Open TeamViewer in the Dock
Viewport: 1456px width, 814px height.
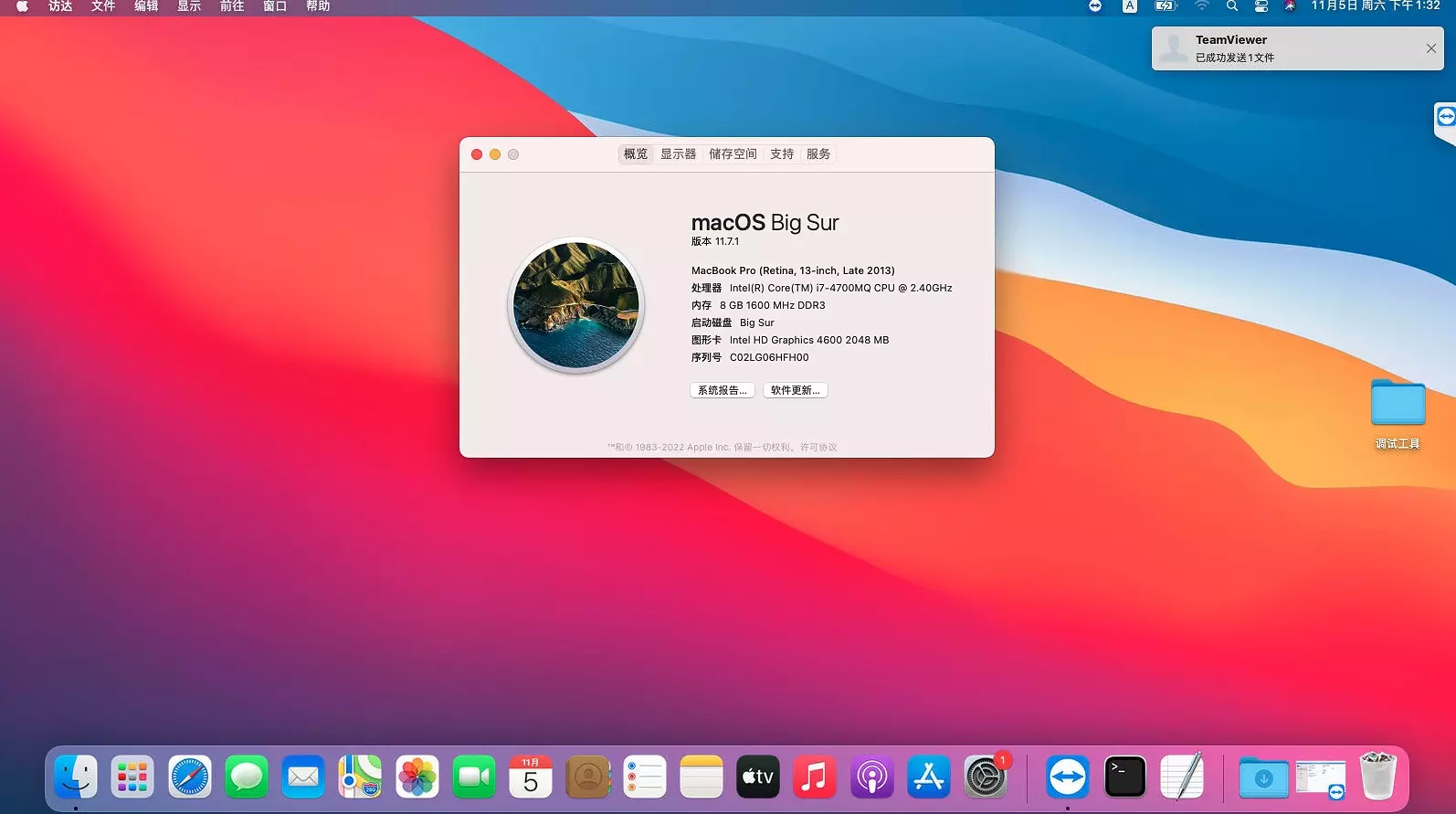[x=1068, y=777]
